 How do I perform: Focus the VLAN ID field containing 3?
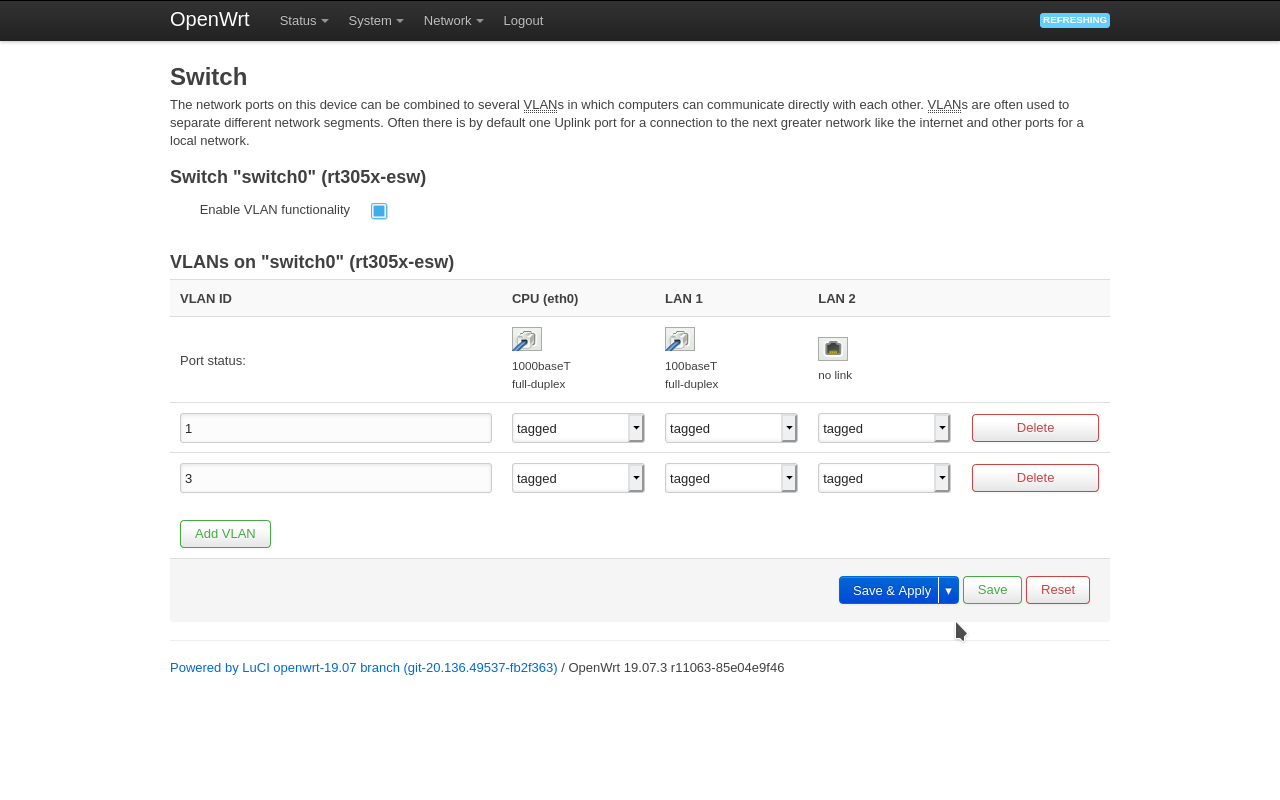pos(336,478)
